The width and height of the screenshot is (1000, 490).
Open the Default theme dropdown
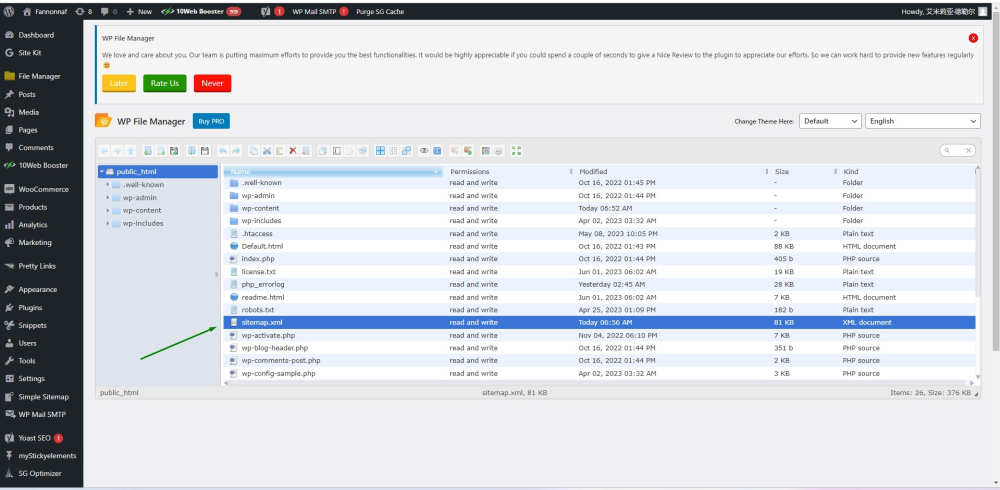click(x=829, y=121)
